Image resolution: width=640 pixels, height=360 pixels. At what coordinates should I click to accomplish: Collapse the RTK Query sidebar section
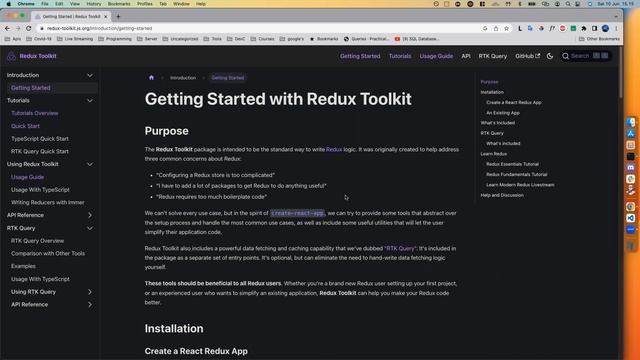pos(90,228)
